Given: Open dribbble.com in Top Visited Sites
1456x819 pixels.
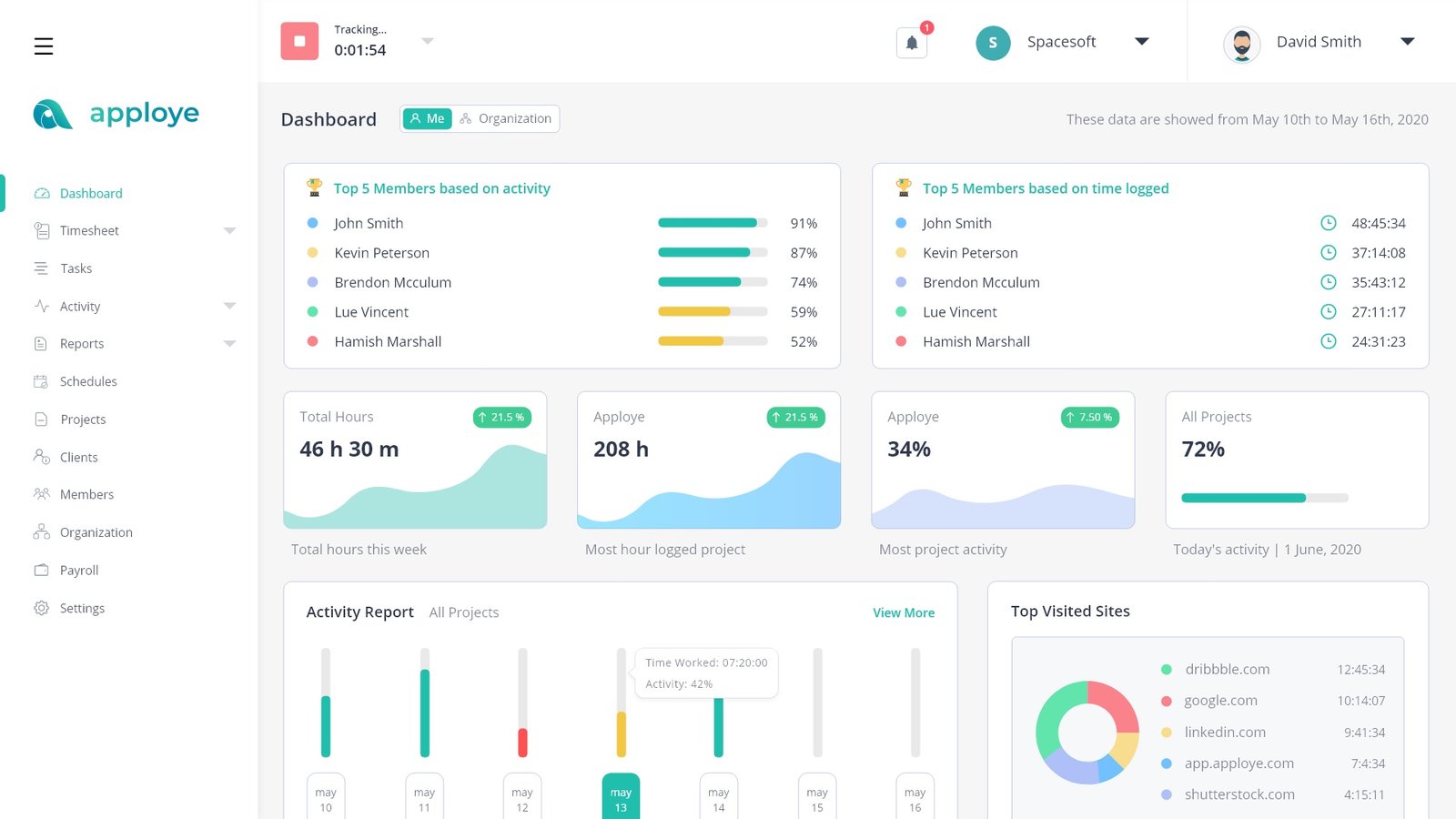Looking at the screenshot, I should [1227, 670].
